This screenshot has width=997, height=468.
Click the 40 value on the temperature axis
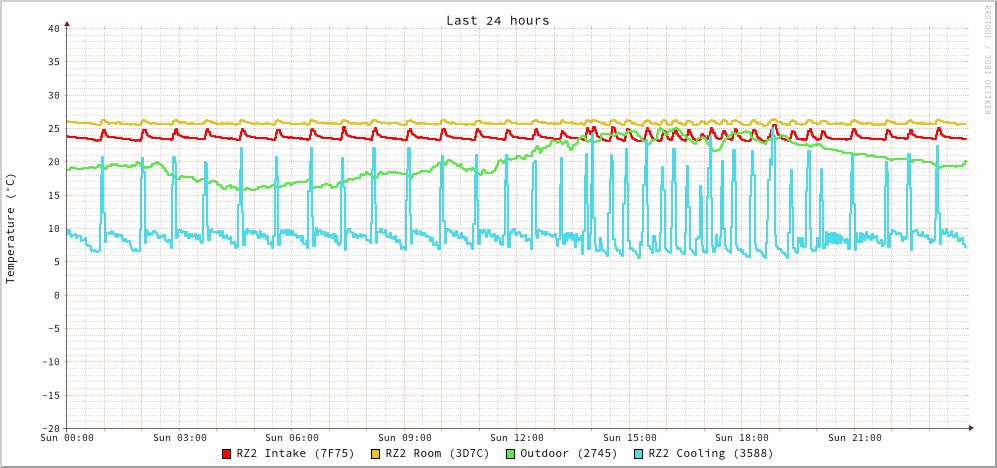[x=53, y=28]
